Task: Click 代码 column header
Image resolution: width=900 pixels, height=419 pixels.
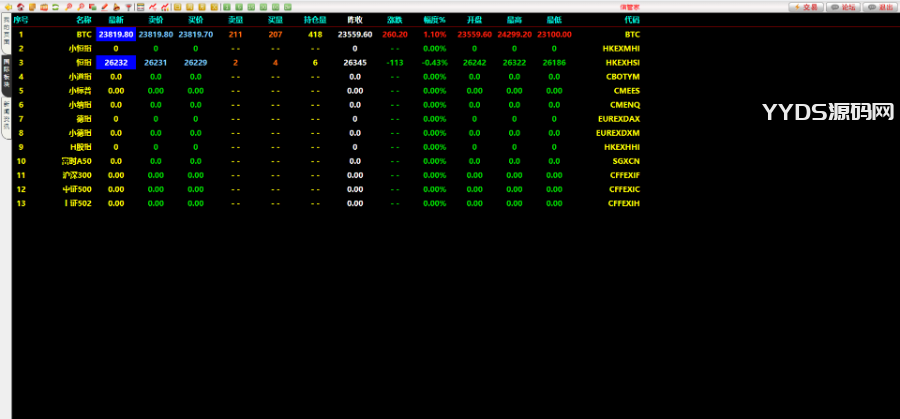Action: 630,20
